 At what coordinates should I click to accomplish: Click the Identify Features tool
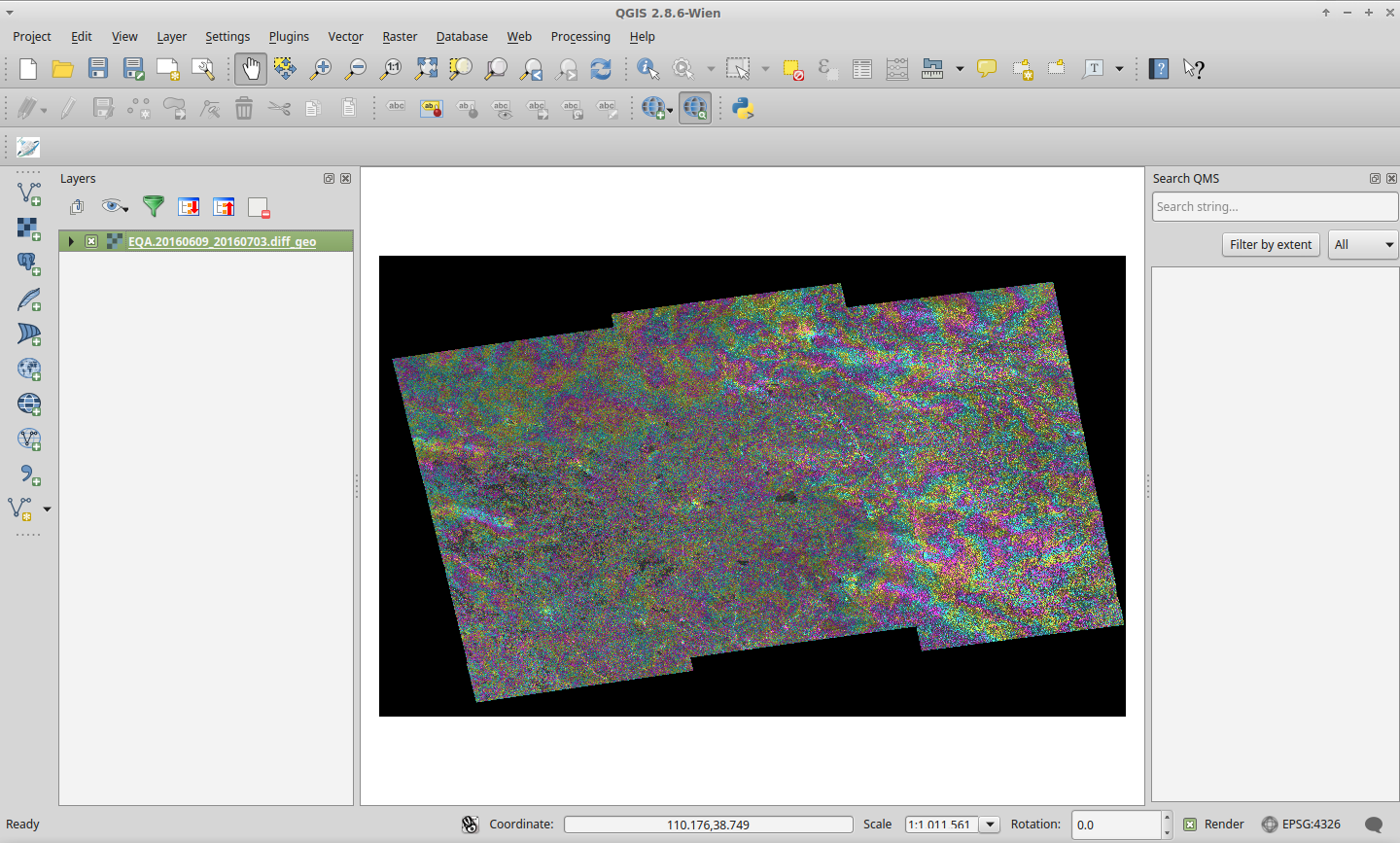click(647, 69)
